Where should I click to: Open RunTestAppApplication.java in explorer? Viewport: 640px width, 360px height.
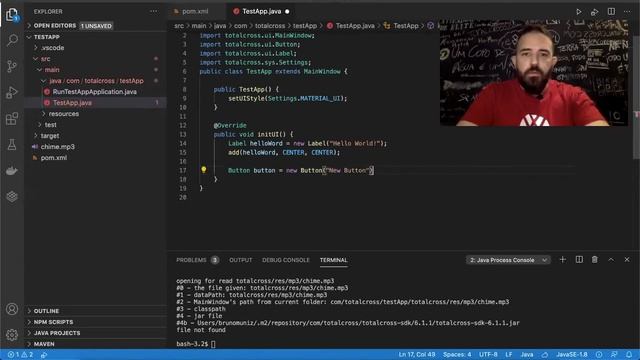point(96,92)
